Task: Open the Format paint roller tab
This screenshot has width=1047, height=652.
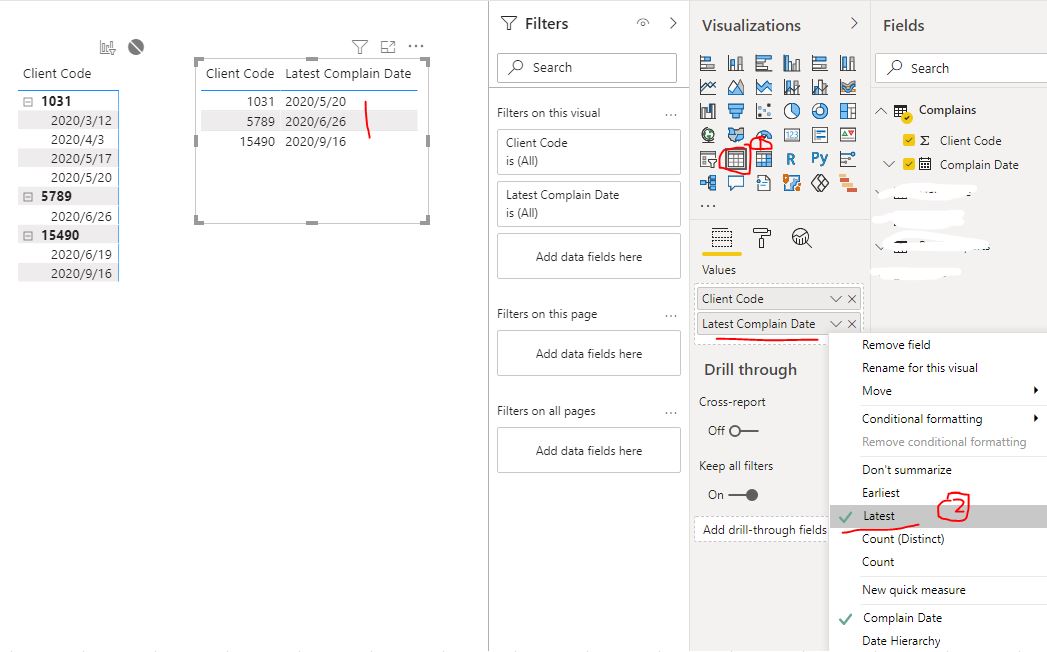Action: (x=762, y=238)
